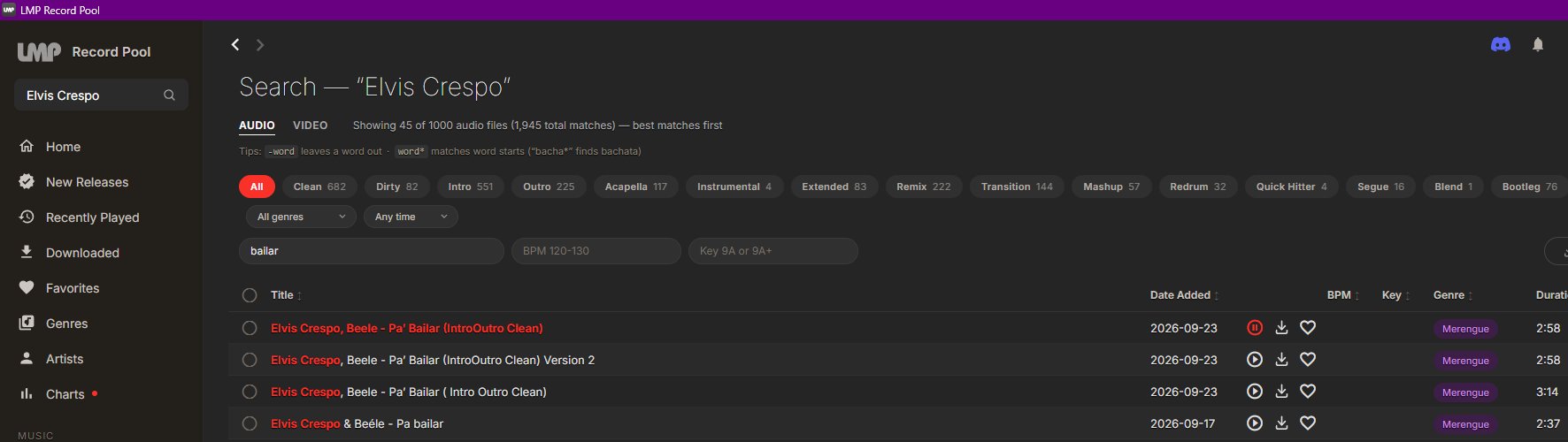This screenshot has height=442, width=1568.
Task: Click the Key 9A or 9A+ field
Action: (x=773, y=251)
